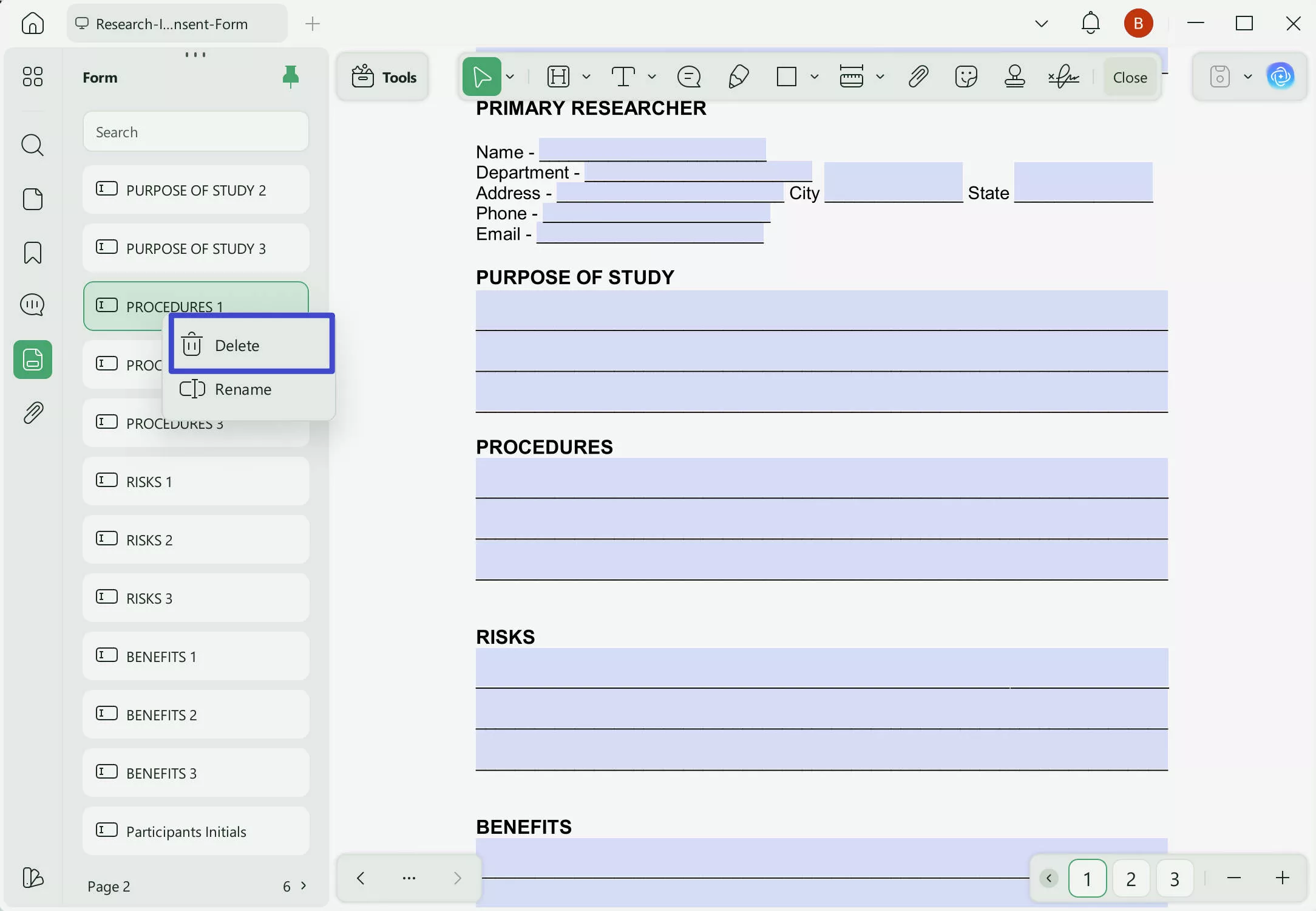Open the search panel in the left sidebar
1316x911 pixels.
32,145
